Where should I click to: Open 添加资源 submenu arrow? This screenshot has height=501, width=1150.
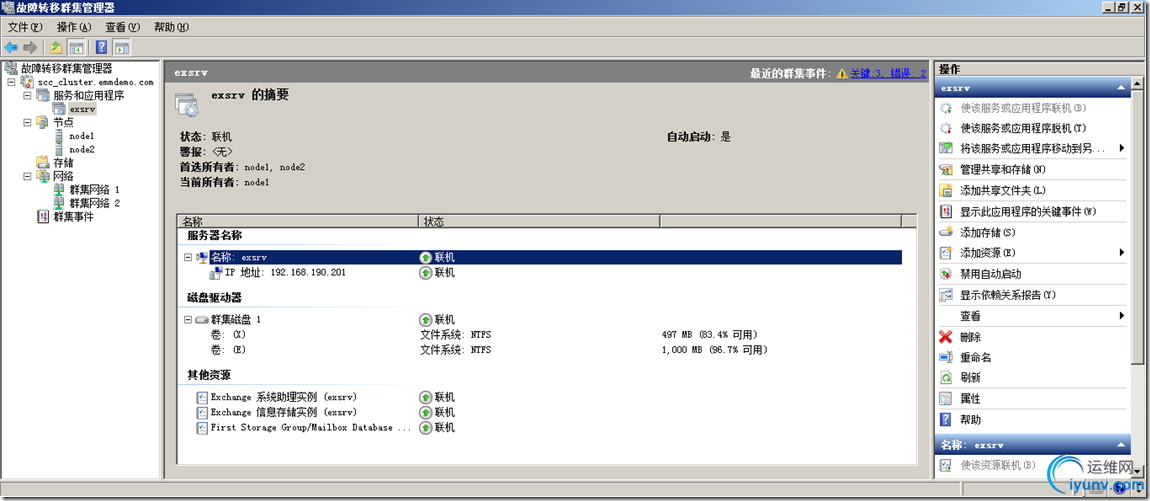point(1122,253)
